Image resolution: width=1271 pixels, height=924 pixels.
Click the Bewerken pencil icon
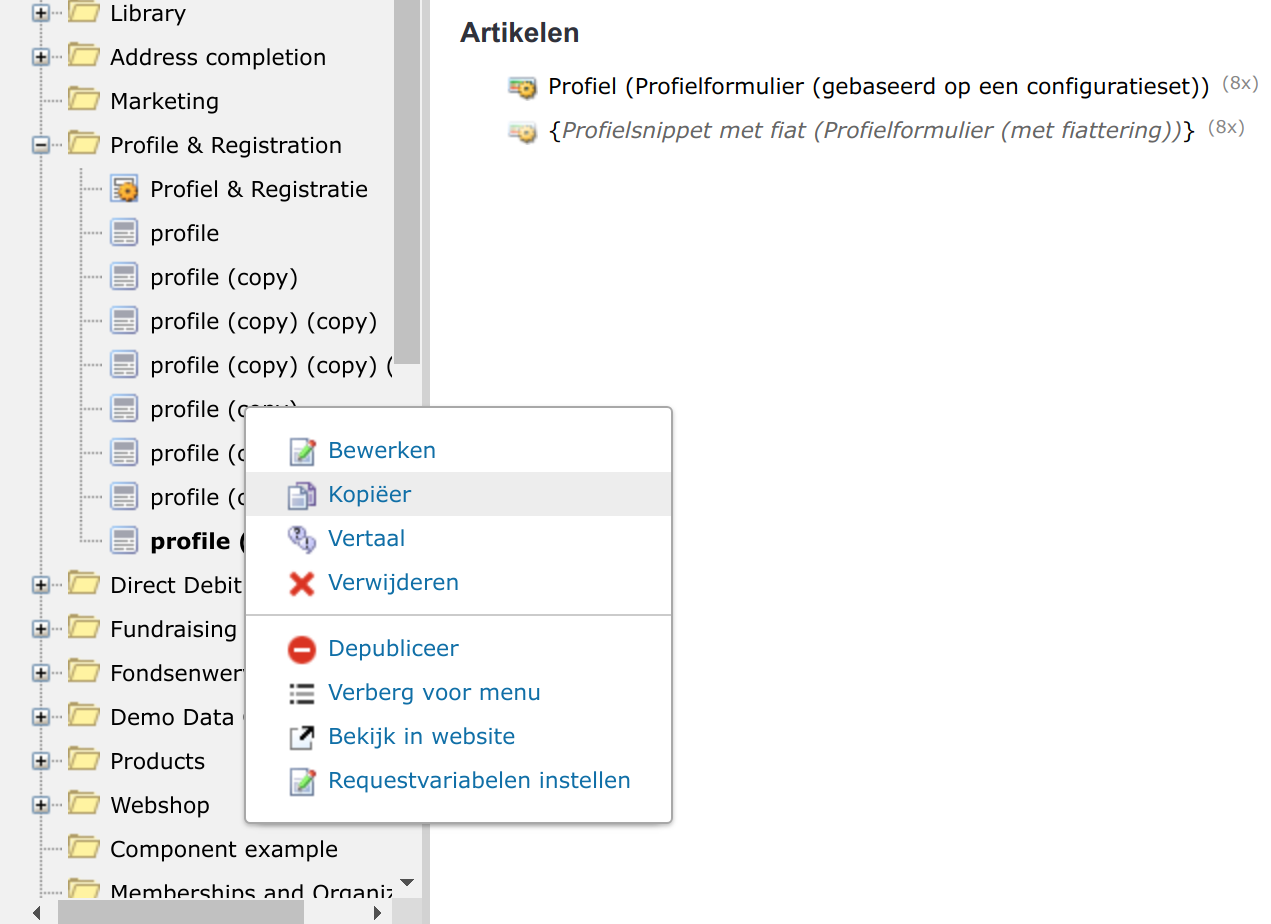pos(302,451)
